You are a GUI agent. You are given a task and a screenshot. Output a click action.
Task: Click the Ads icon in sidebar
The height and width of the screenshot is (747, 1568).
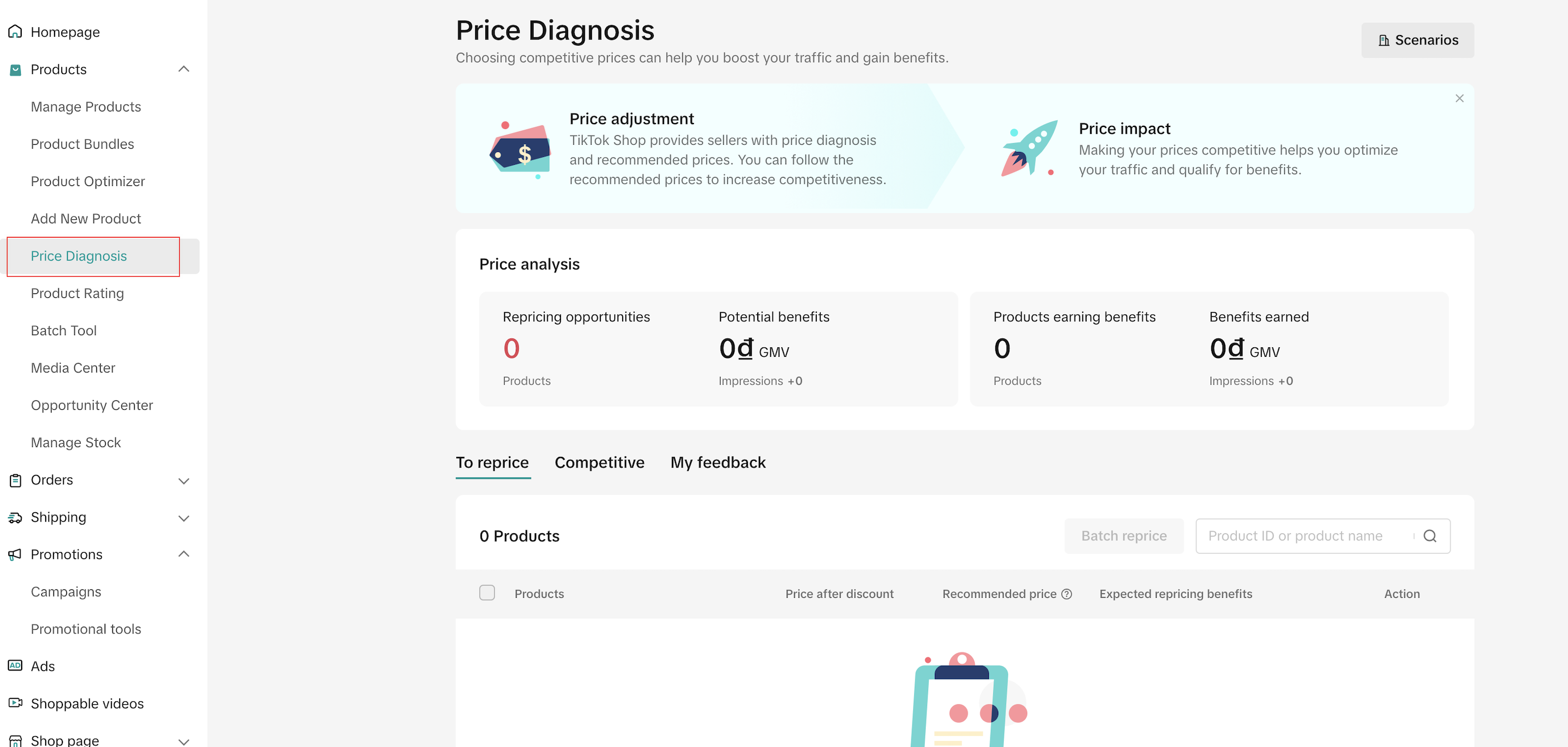(x=15, y=666)
